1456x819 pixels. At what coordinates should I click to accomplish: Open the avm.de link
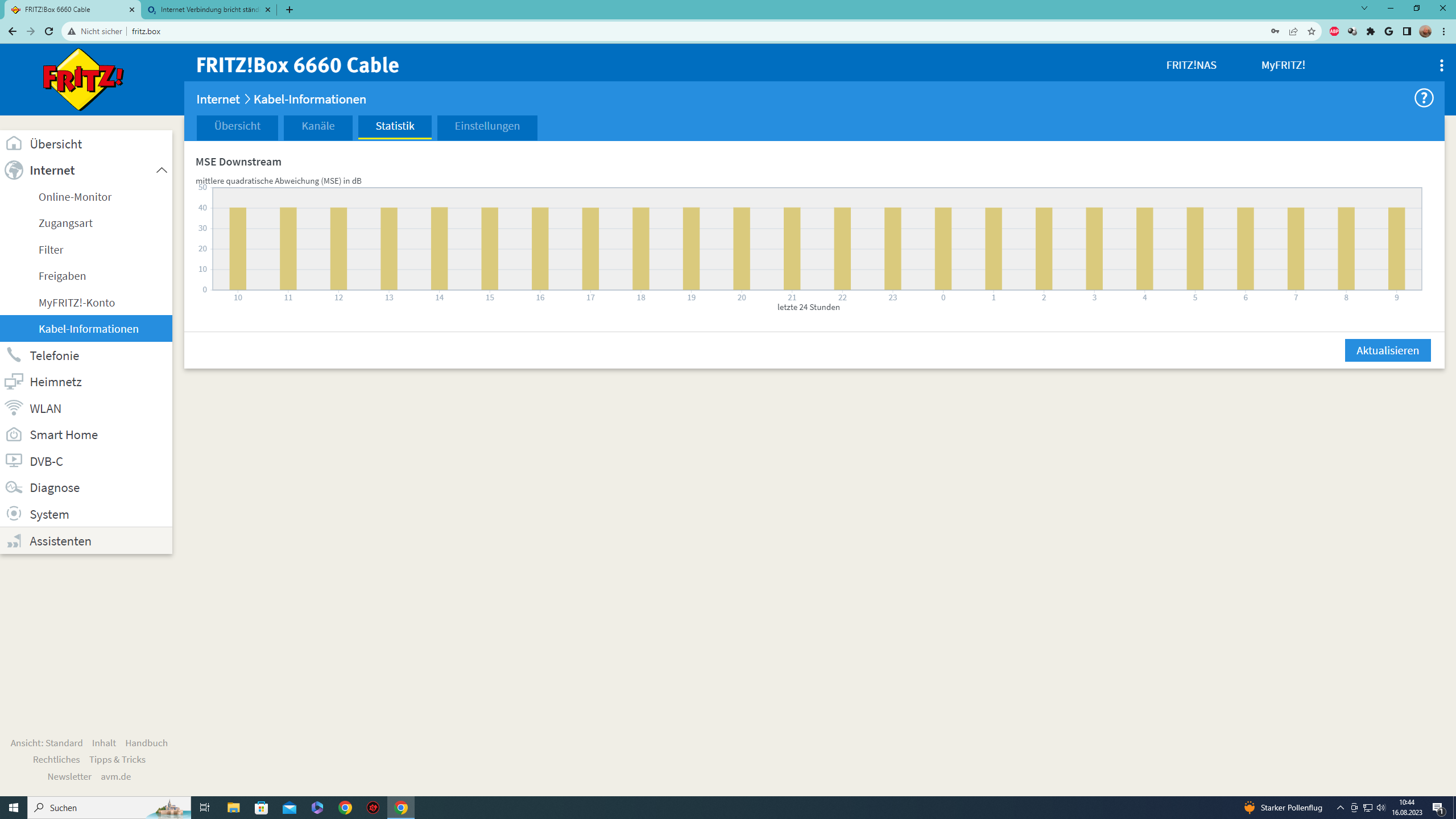(116, 776)
